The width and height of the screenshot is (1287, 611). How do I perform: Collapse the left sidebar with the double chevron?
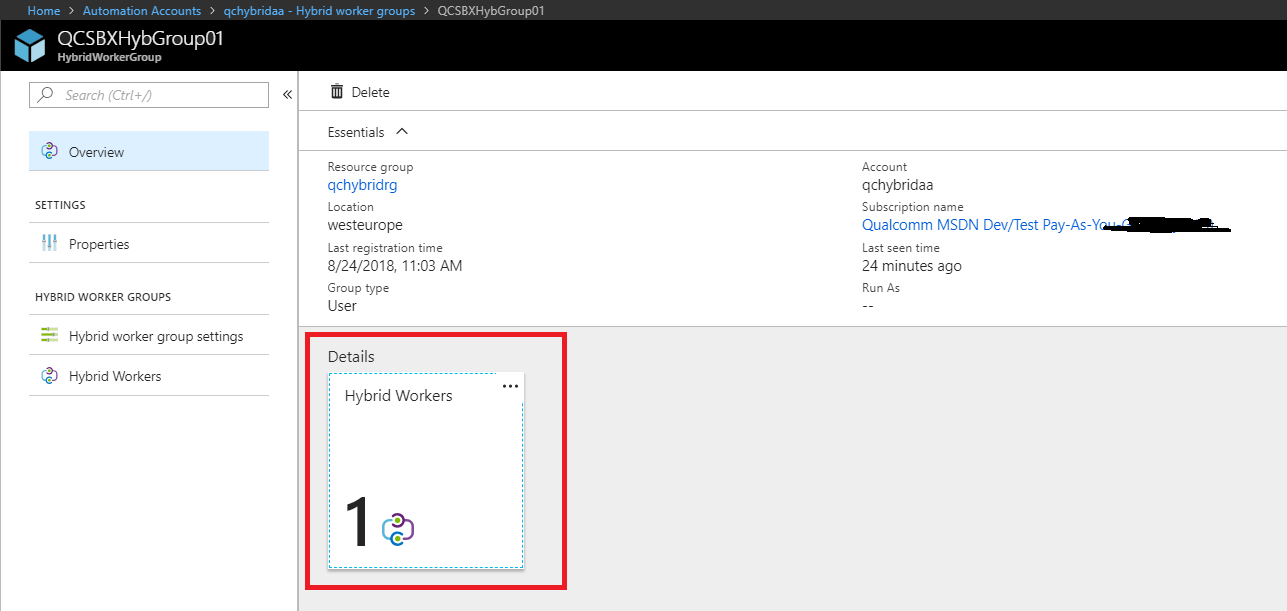[x=287, y=93]
